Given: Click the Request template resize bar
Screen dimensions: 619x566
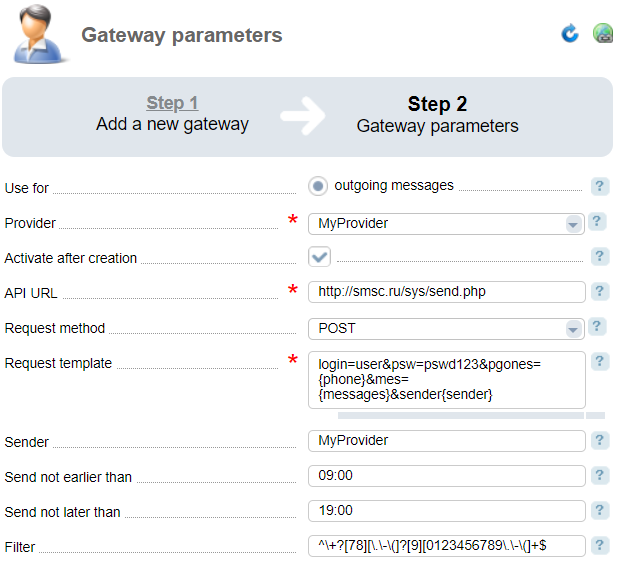Looking at the screenshot, I should (461, 415).
